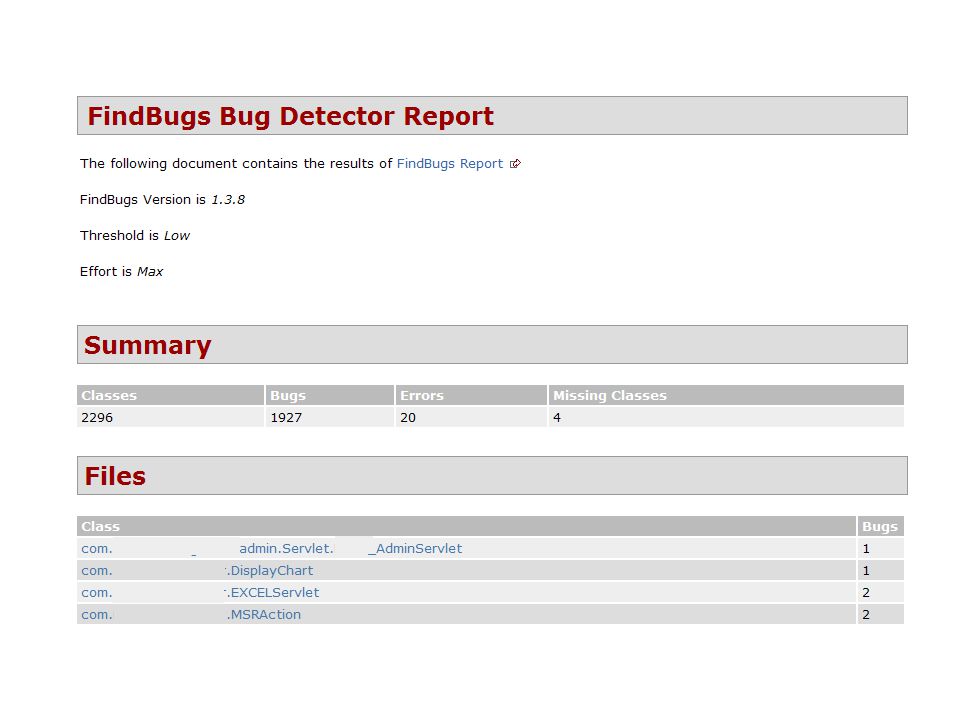
Task: Click the classes count value 2296
Action: coord(97,418)
